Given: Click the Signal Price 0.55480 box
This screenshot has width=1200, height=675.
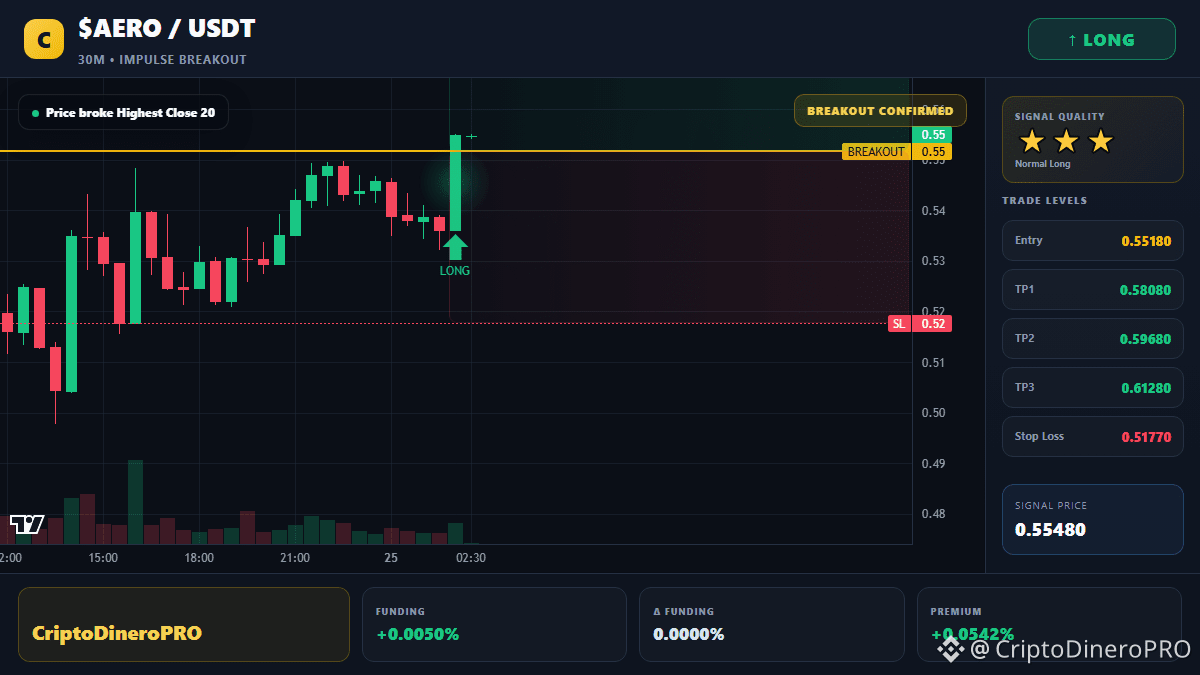Looking at the screenshot, I should (x=1092, y=519).
